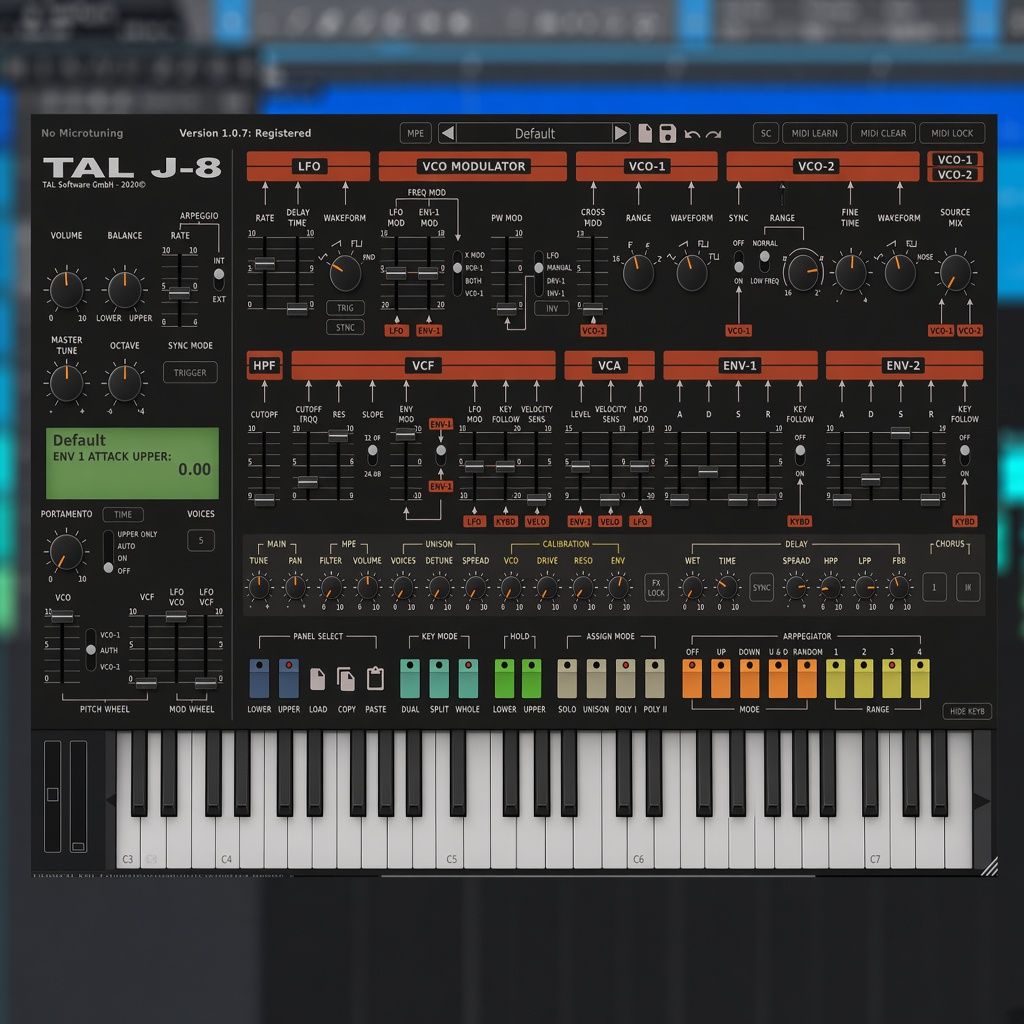Toggle VCO-2 NORMAL/LOW FREQ switch

(x=764, y=261)
